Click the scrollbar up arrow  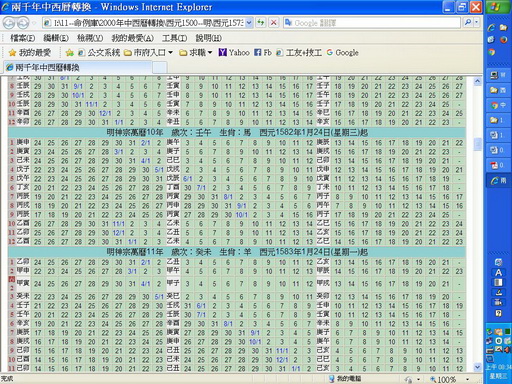click(x=477, y=81)
